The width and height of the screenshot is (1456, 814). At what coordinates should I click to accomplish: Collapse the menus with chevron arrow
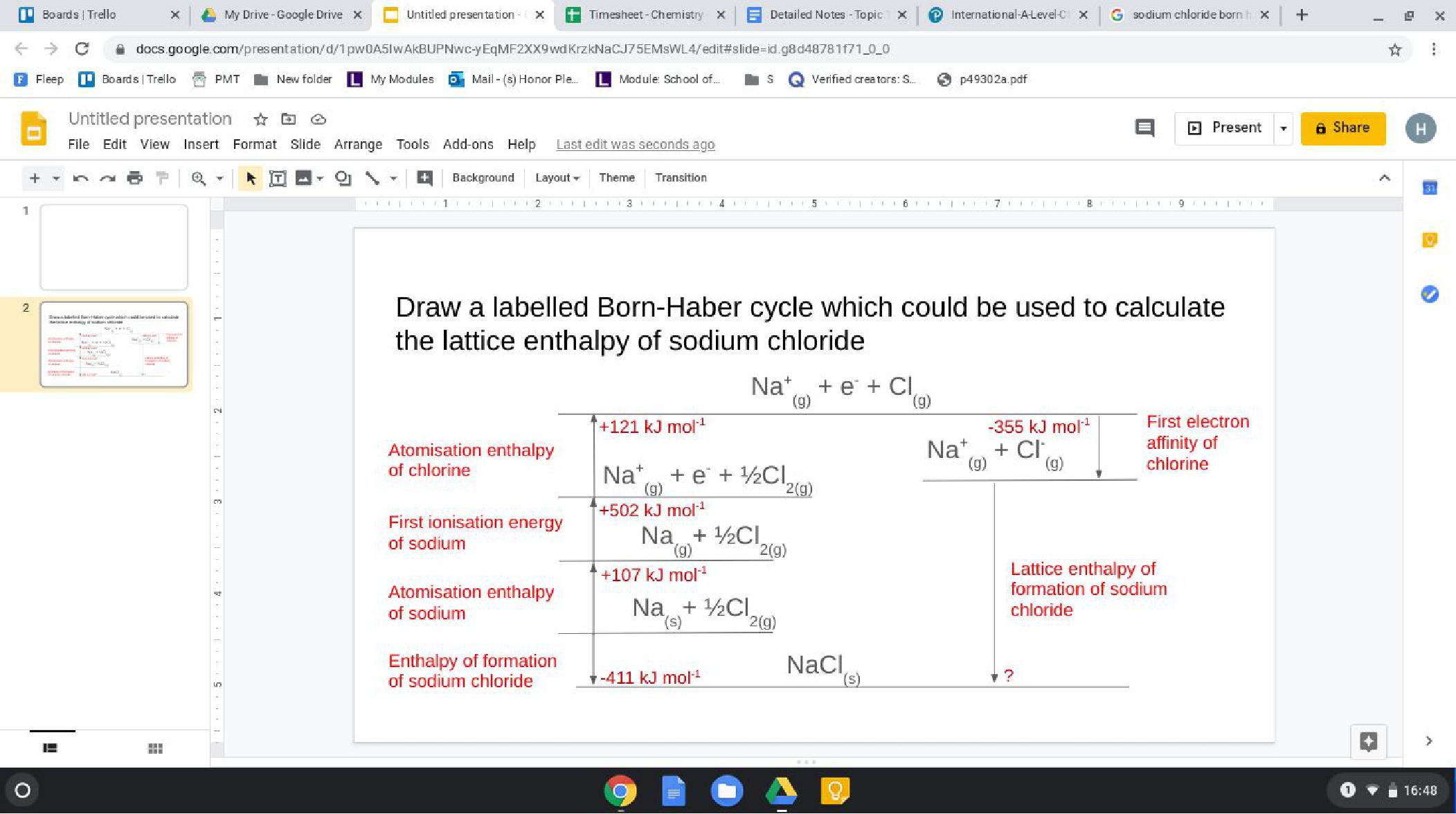pos(1384,178)
